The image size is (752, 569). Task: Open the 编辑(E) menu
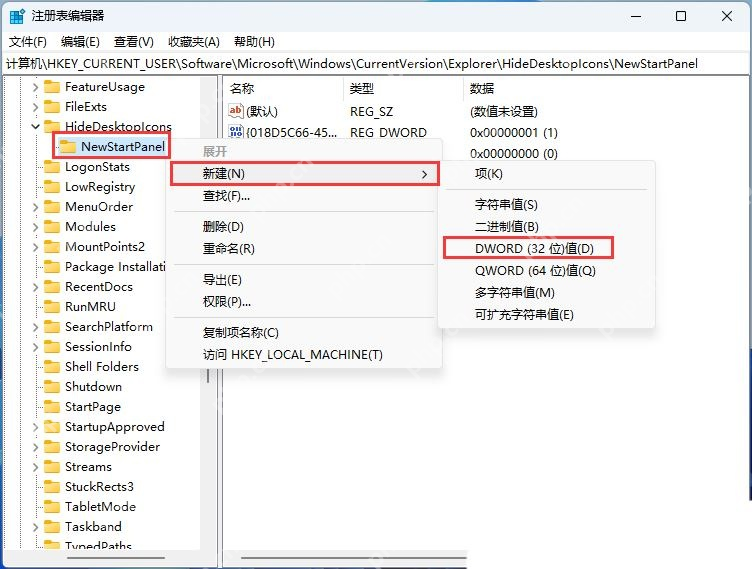[x=80, y=42]
